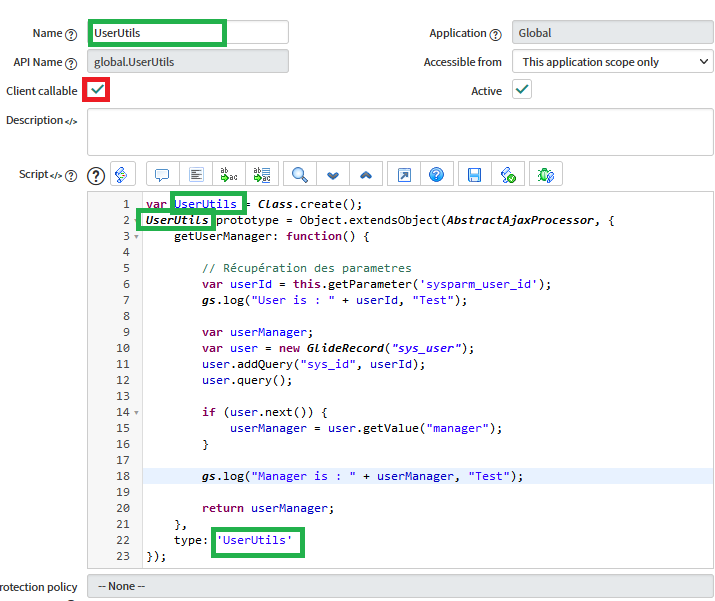
Task: Click the Description translation code icon
Action: 71,121
